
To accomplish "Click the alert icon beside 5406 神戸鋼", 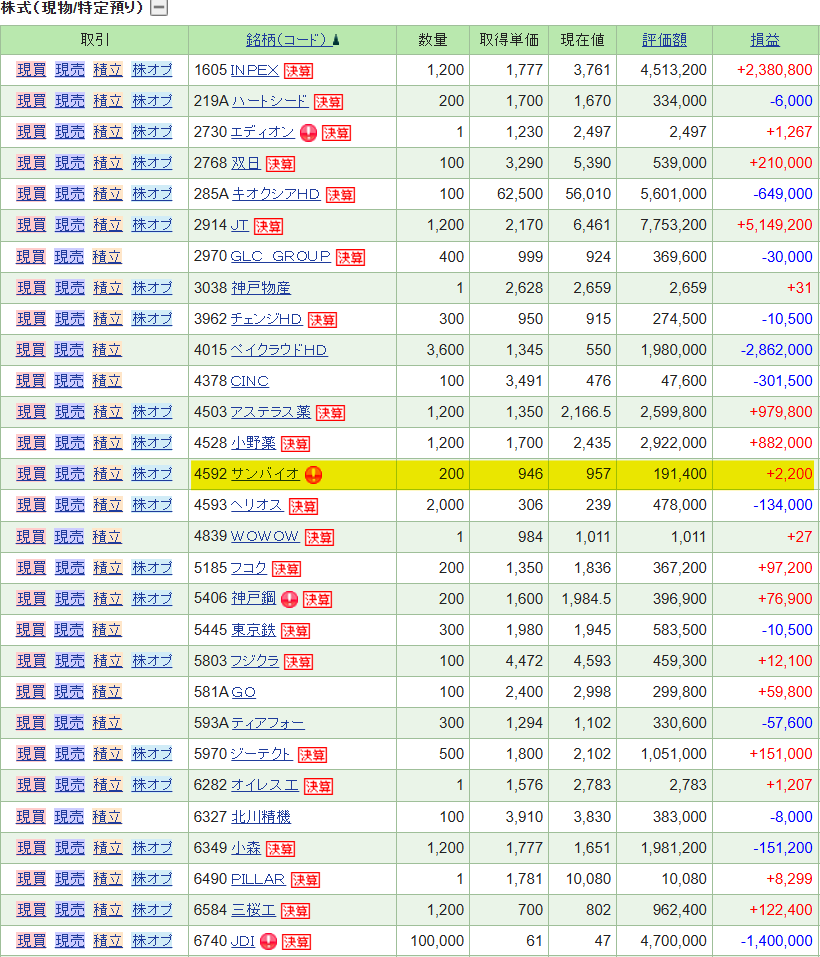I will coord(289,599).
